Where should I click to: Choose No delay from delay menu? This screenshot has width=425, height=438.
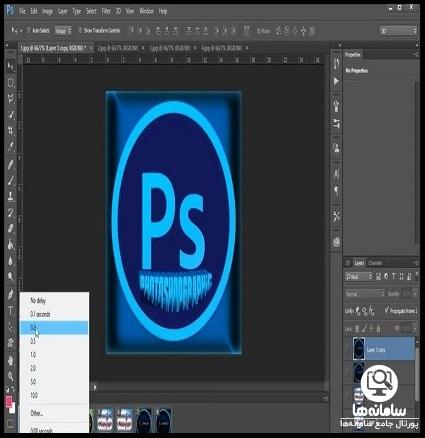pos(54,300)
